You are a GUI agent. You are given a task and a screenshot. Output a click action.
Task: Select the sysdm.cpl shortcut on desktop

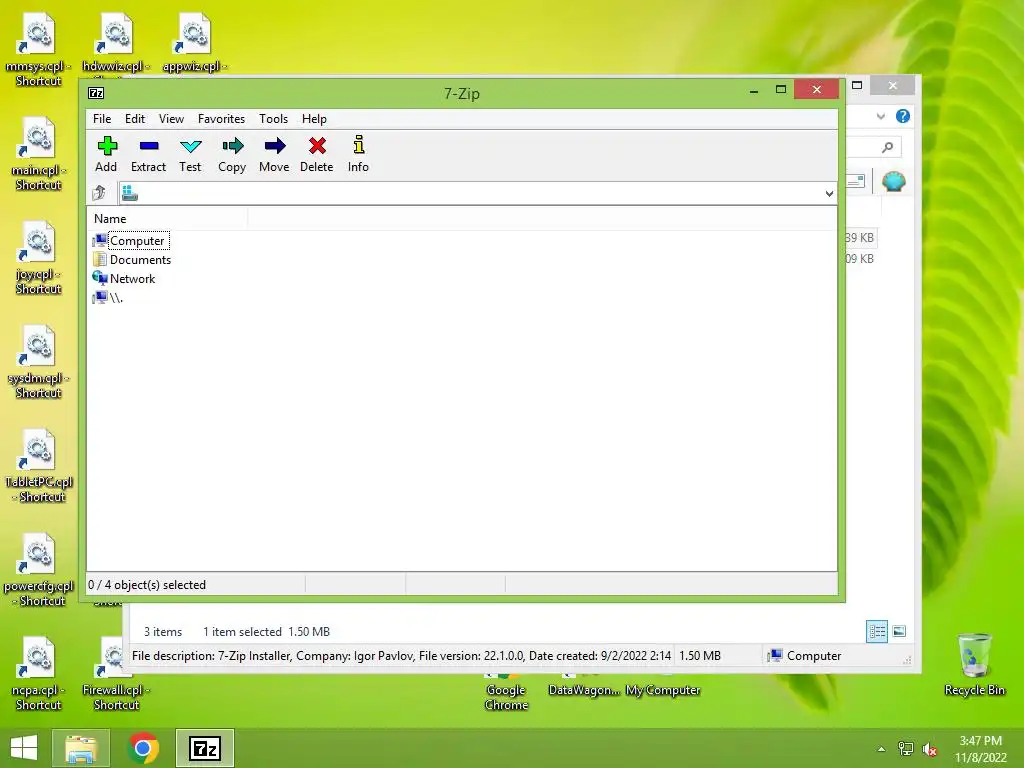point(38,362)
